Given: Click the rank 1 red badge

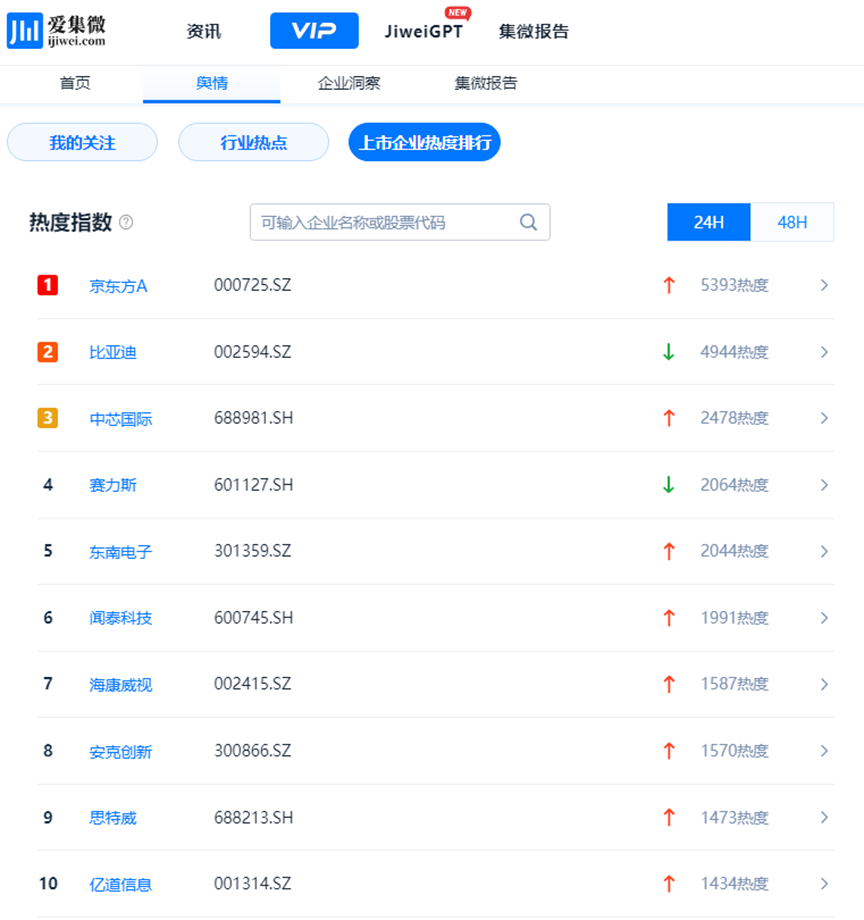Looking at the screenshot, I should [48, 286].
